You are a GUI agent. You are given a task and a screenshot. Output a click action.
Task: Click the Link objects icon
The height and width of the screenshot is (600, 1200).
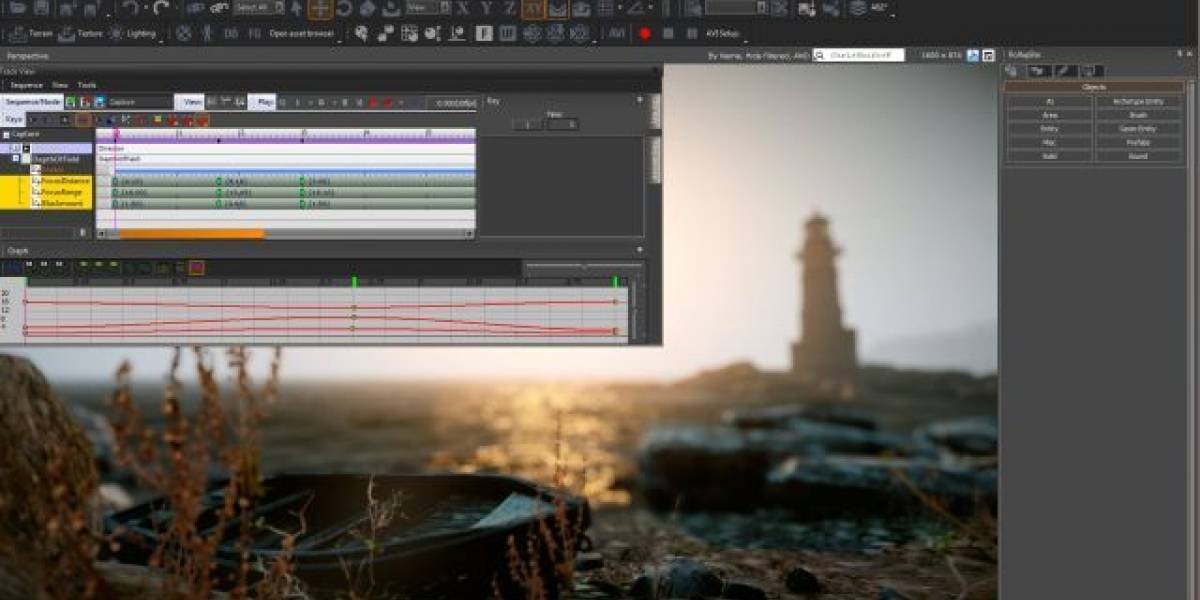point(195,8)
